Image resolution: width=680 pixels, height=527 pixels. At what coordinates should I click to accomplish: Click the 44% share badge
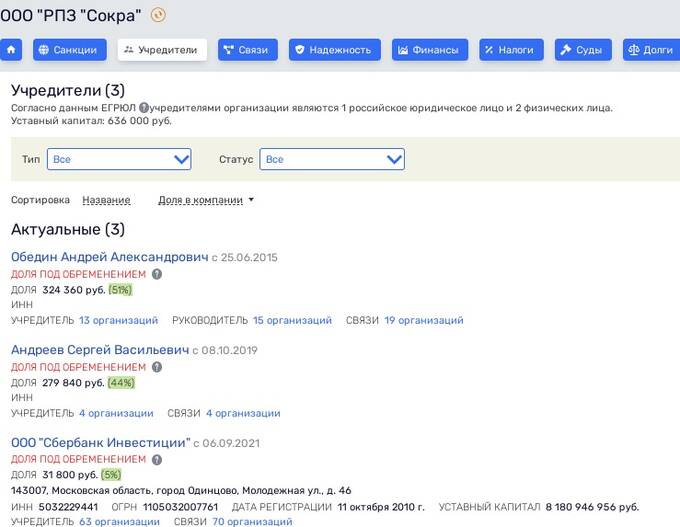(121, 383)
